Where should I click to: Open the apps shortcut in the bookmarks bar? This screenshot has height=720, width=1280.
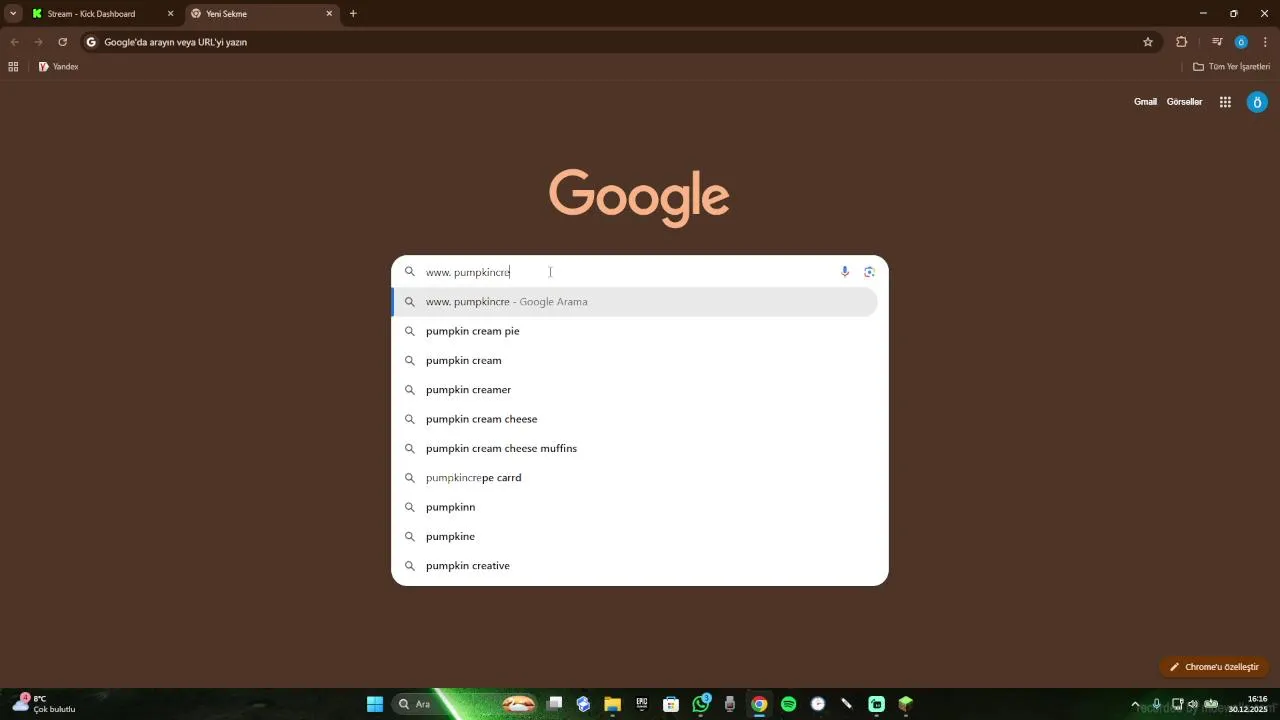point(13,67)
